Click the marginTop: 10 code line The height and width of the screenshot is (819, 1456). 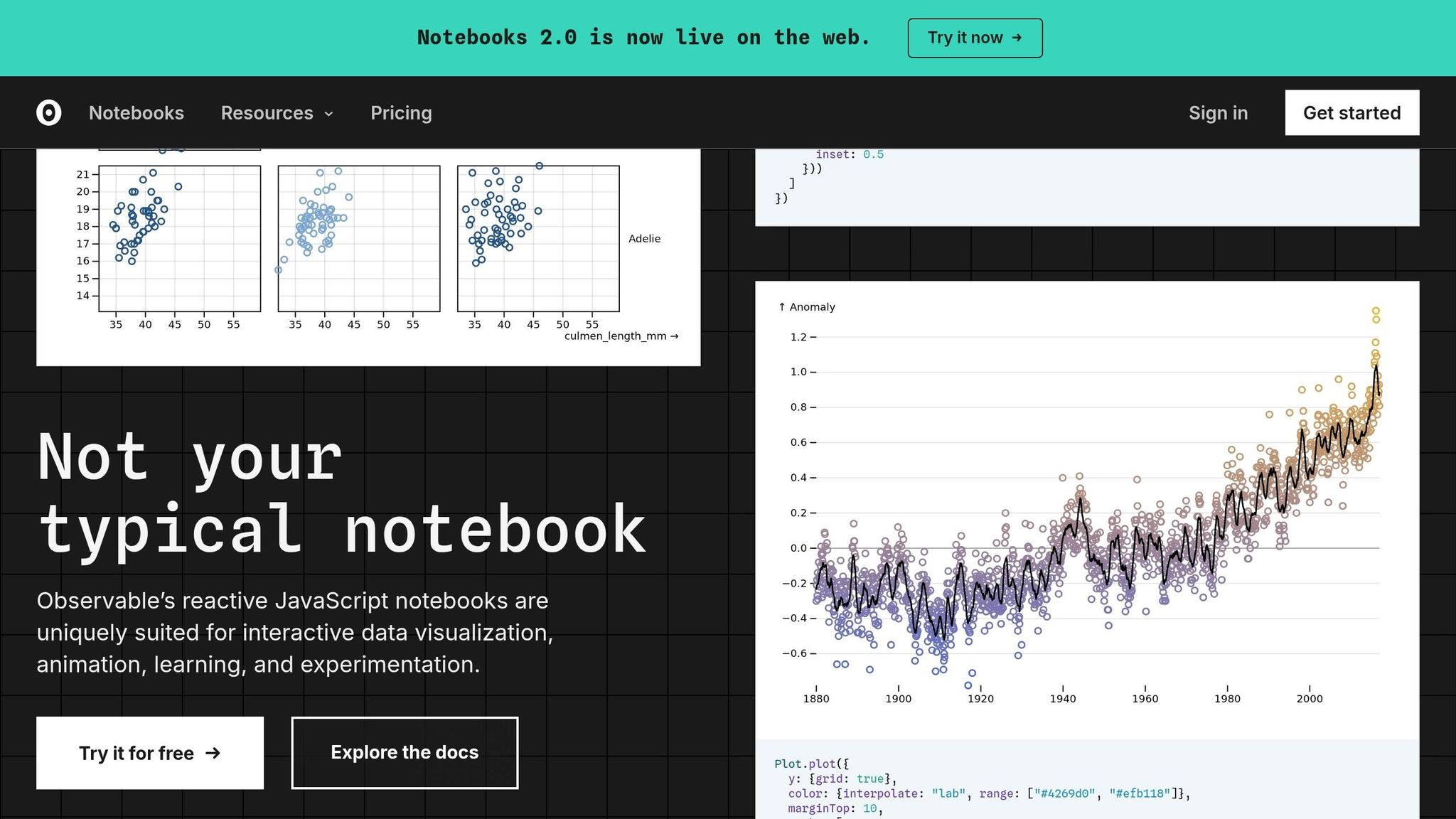[835, 808]
